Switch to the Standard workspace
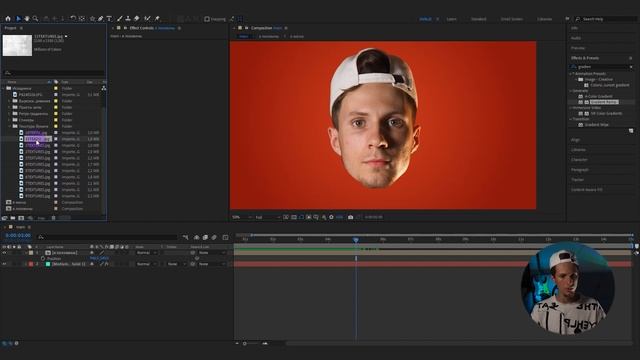 click(478, 19)
